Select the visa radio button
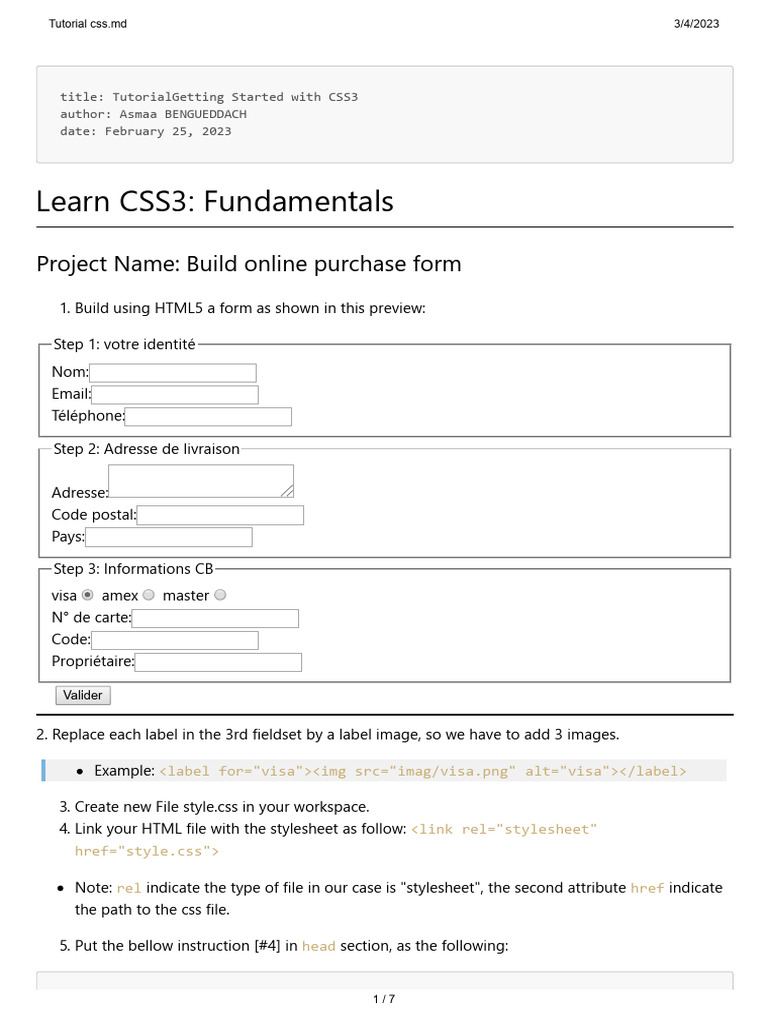This screenshot has height=1024, width=768. 88,595
